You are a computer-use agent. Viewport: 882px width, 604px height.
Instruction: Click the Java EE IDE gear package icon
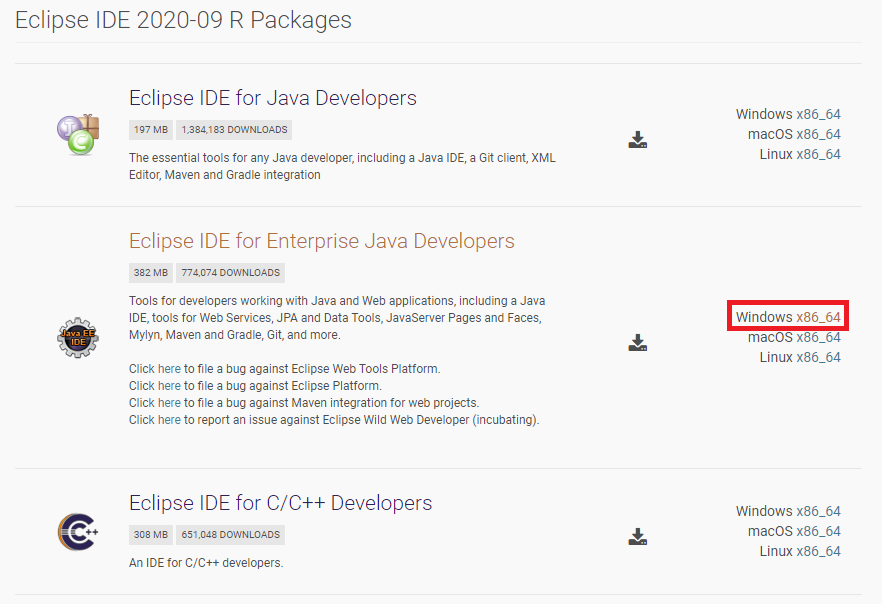click(x=78, y=337)
